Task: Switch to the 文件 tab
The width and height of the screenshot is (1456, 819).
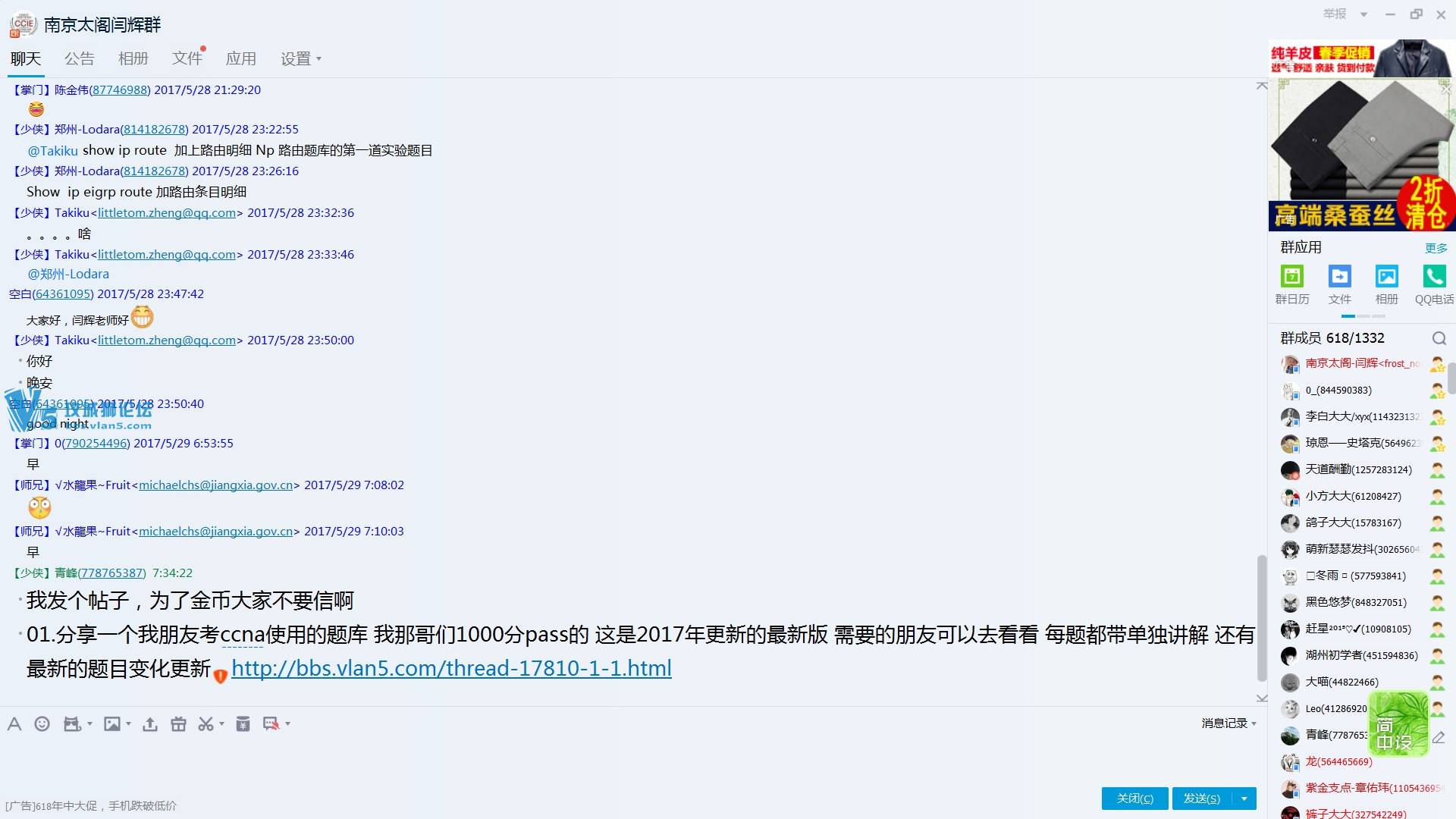Action: (187, 58)
